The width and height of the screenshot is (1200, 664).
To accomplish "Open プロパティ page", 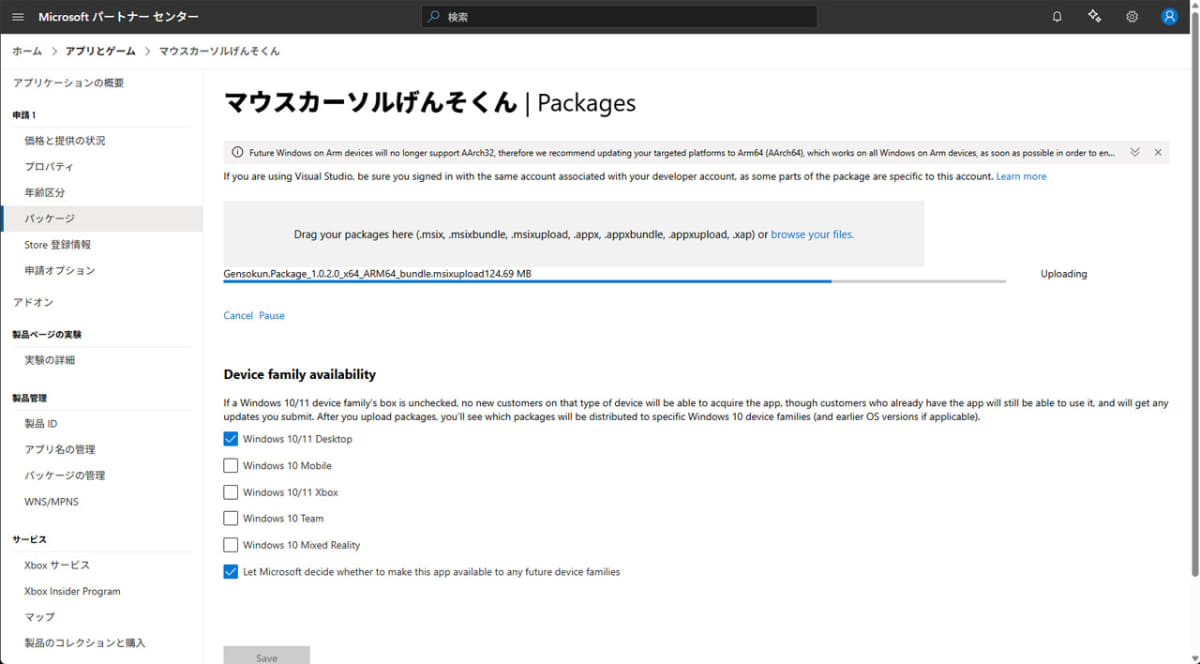I will click(48, 167).
